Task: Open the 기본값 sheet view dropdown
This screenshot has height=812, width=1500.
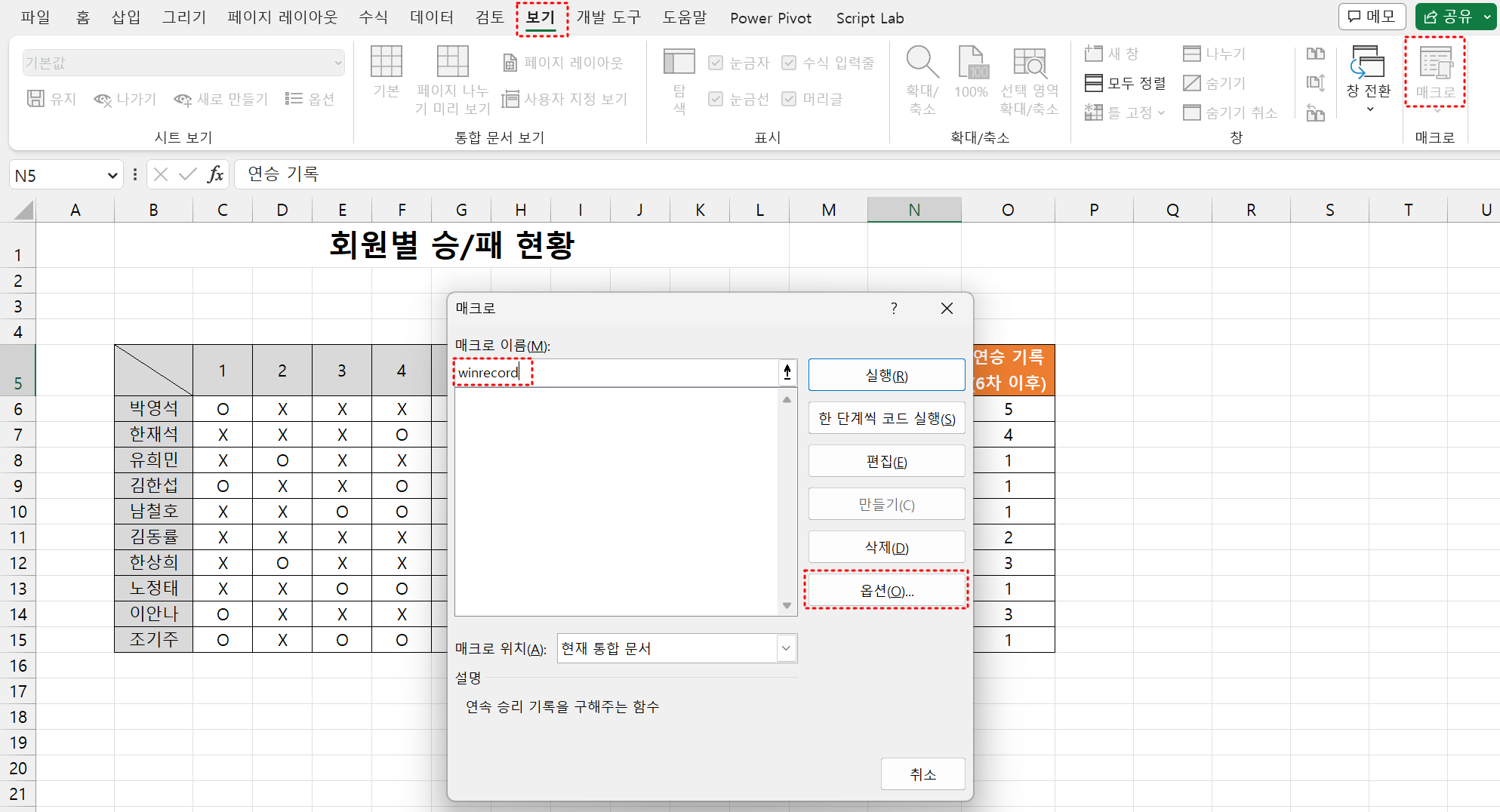Action: pos(183,63)
